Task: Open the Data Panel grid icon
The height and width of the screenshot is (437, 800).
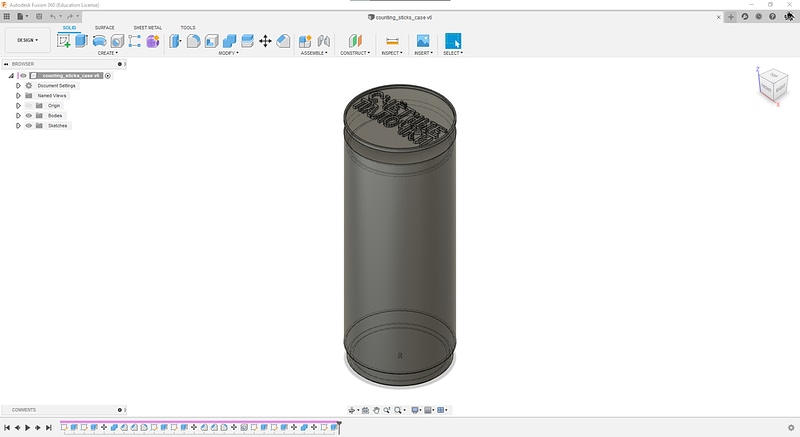Action: 7,16
